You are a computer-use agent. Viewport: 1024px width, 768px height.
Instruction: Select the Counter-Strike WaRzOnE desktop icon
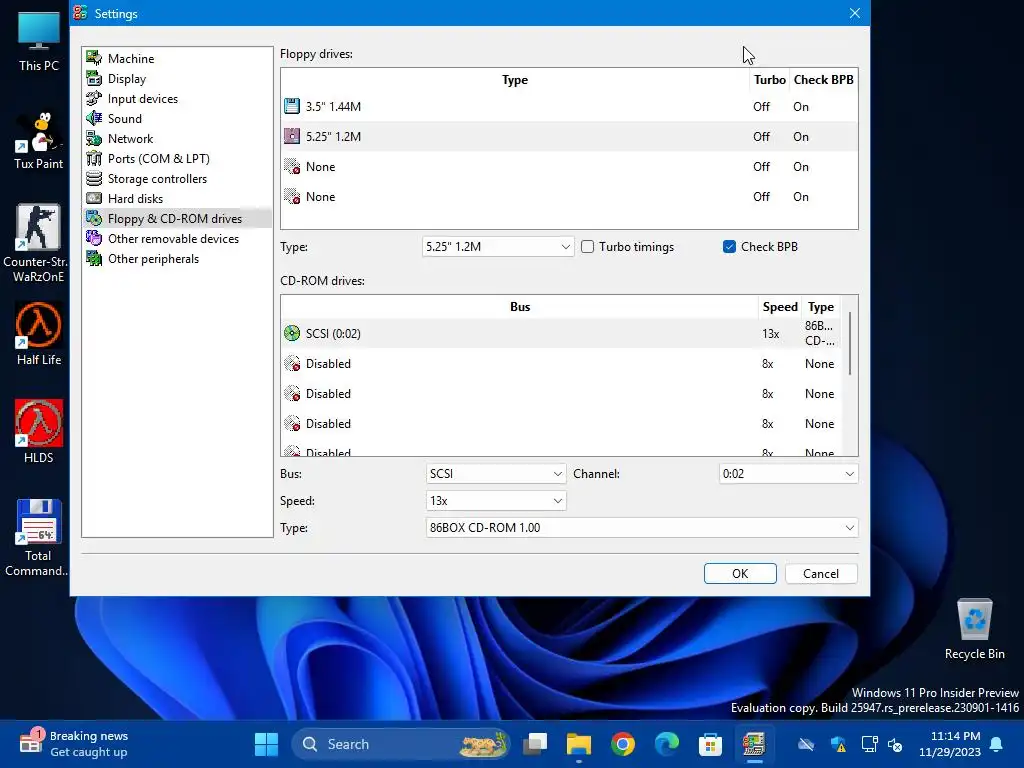pyautogui.click(x=39, y=243)
